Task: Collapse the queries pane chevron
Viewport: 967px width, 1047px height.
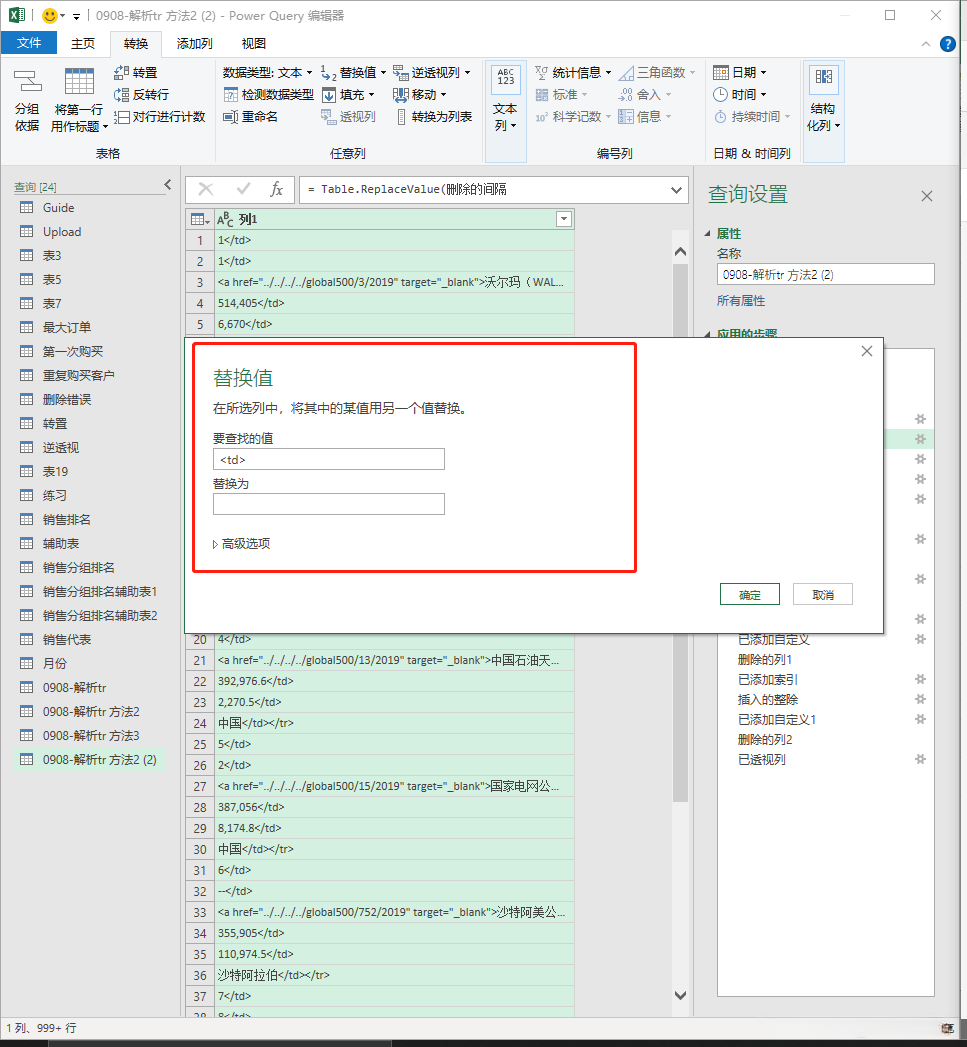Action: 168,184
